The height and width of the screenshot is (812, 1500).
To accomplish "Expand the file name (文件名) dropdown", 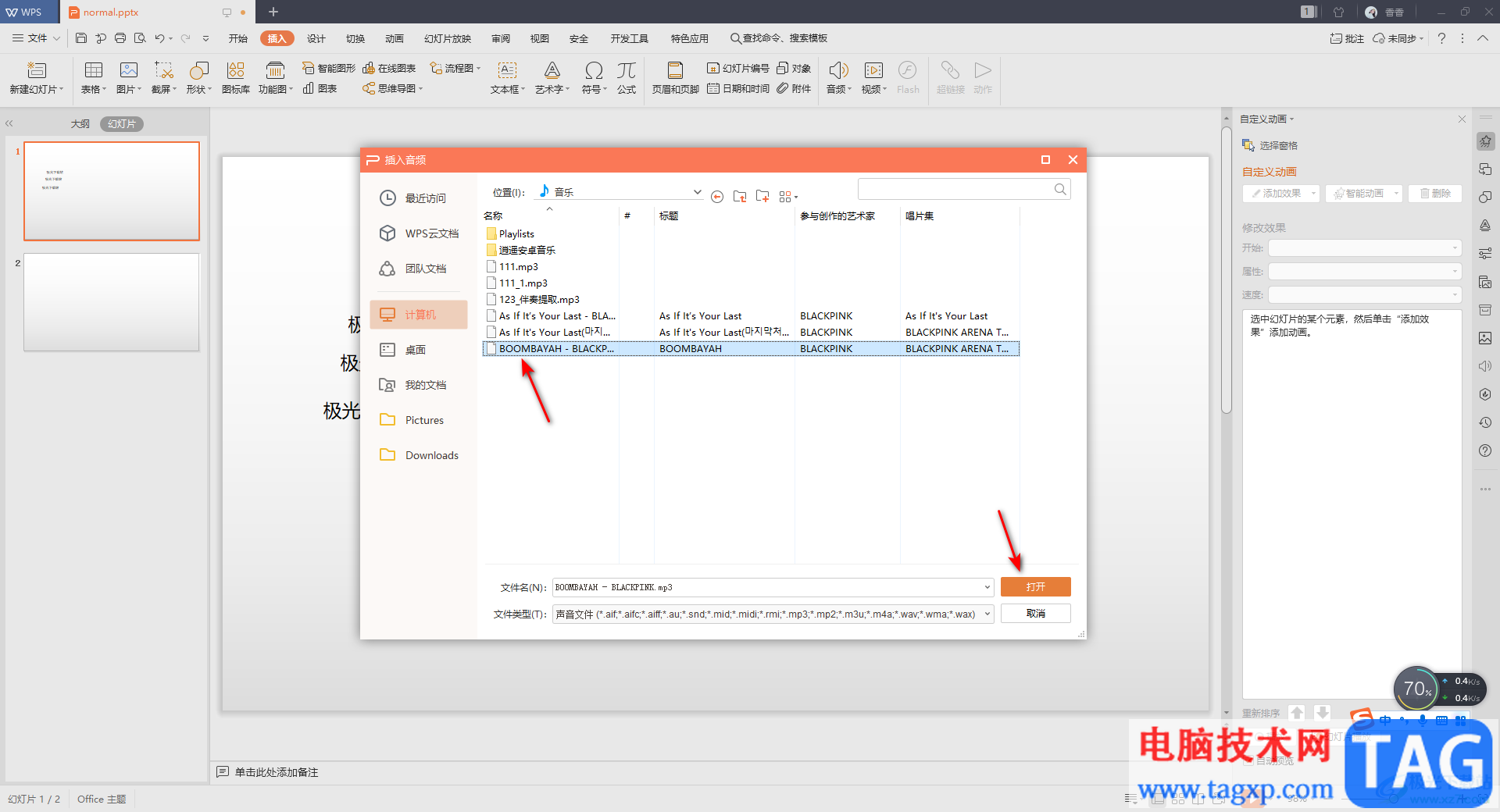I will click(987, 587).
